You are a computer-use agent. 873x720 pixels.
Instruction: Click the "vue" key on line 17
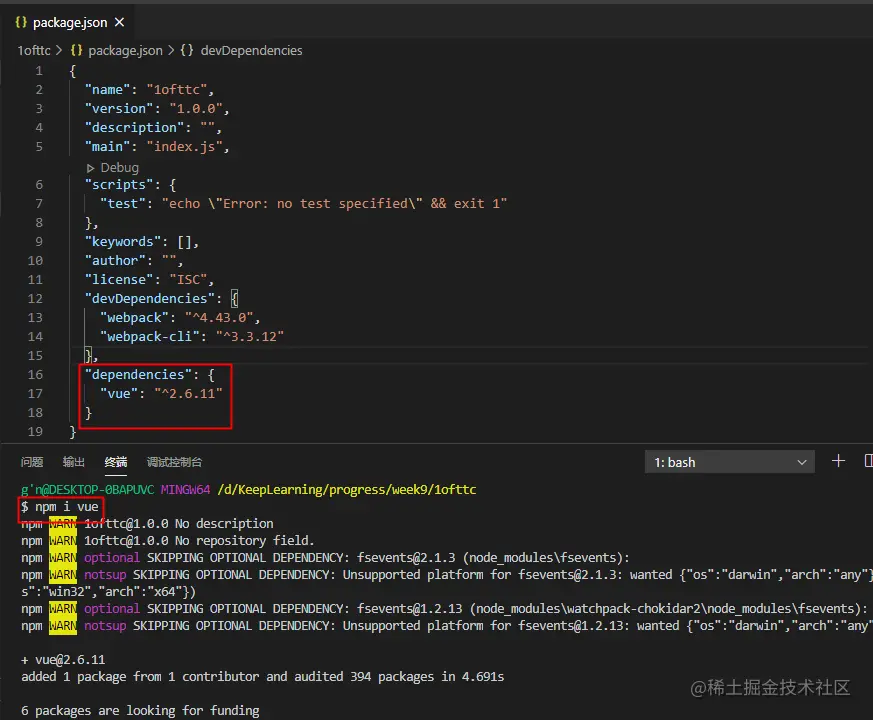pyautogui.click(x=119, y=394)
